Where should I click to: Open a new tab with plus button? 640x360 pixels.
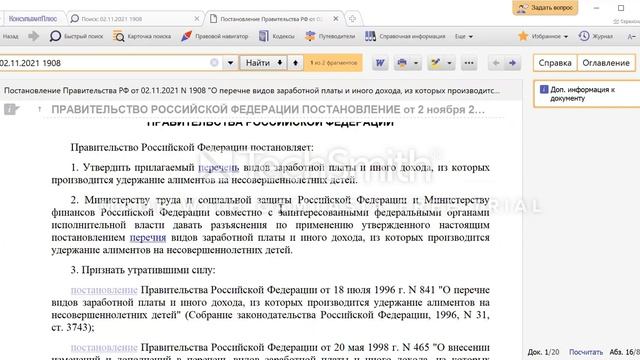pos(352,19)
